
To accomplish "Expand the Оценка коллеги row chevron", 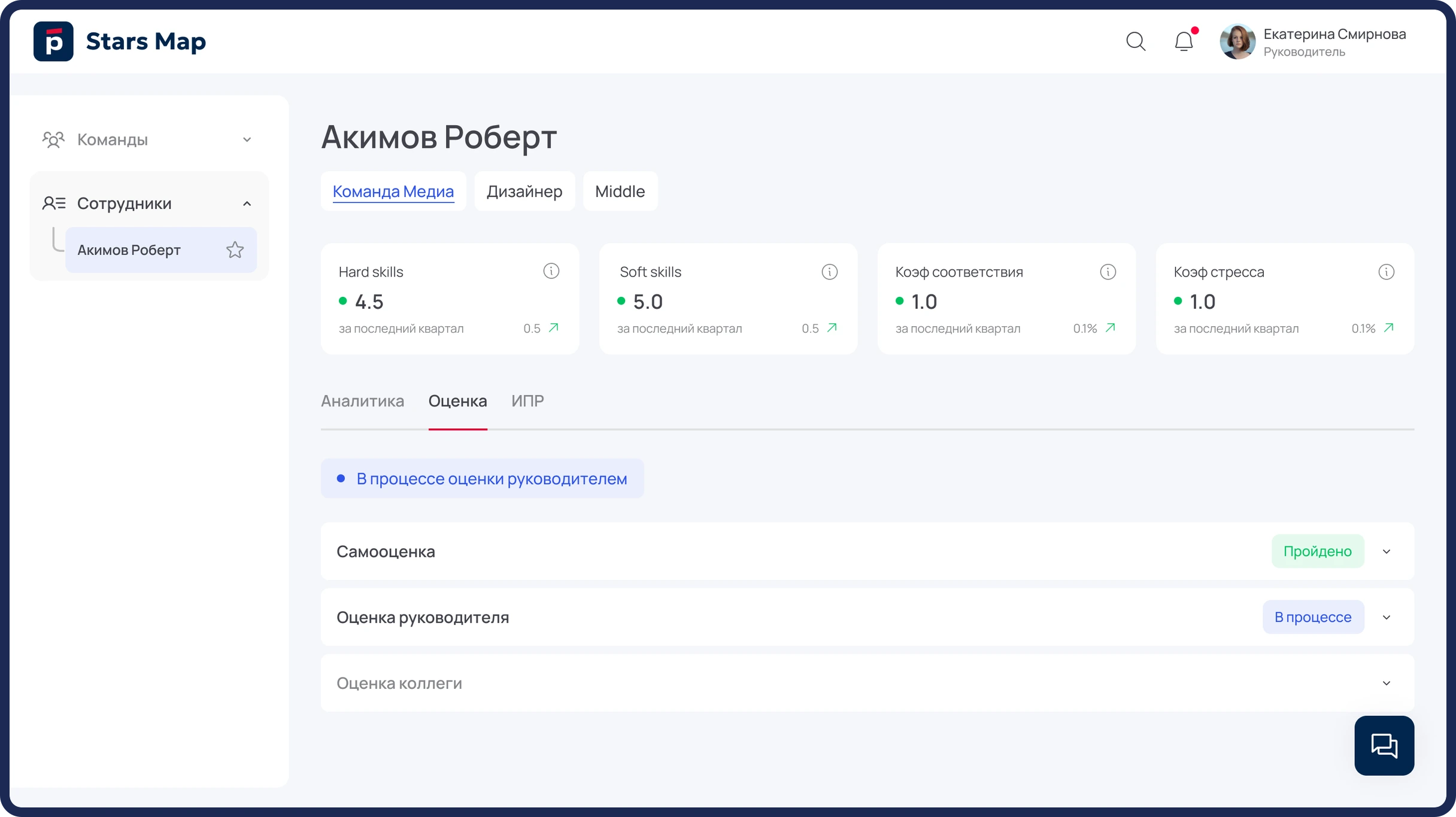I will (x=1387, y=683).
